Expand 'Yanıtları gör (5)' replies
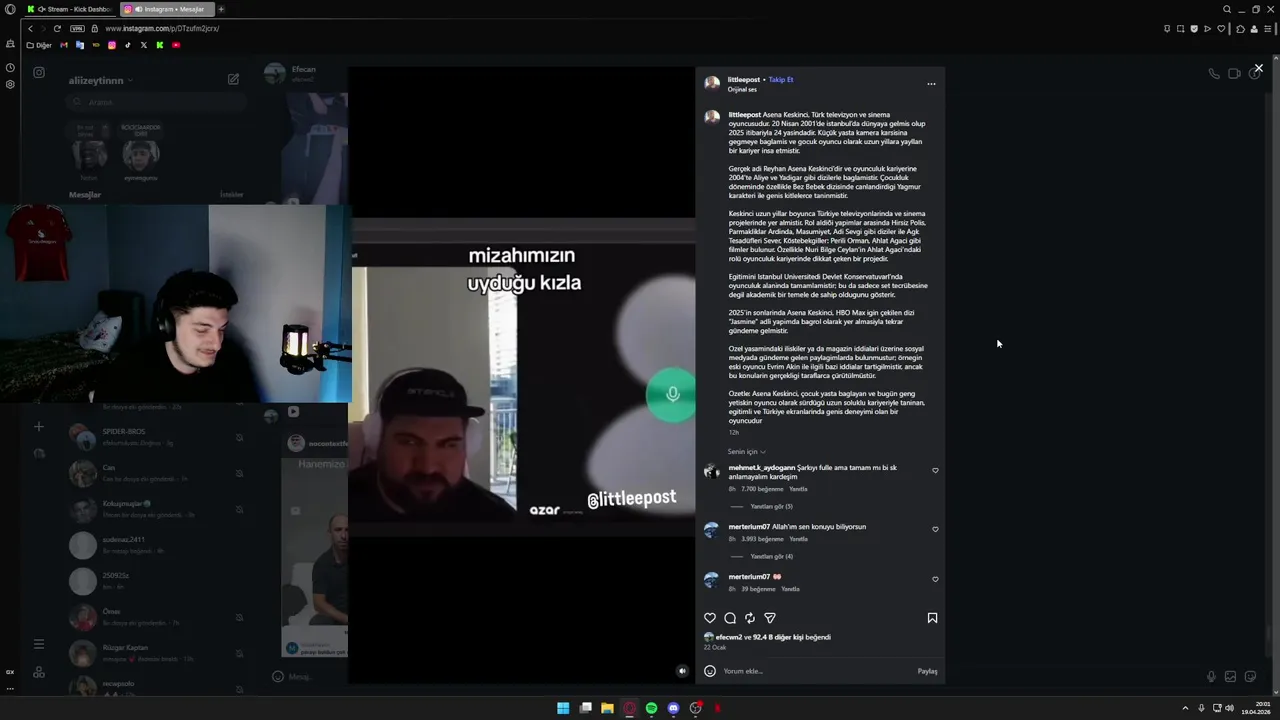 771,507
